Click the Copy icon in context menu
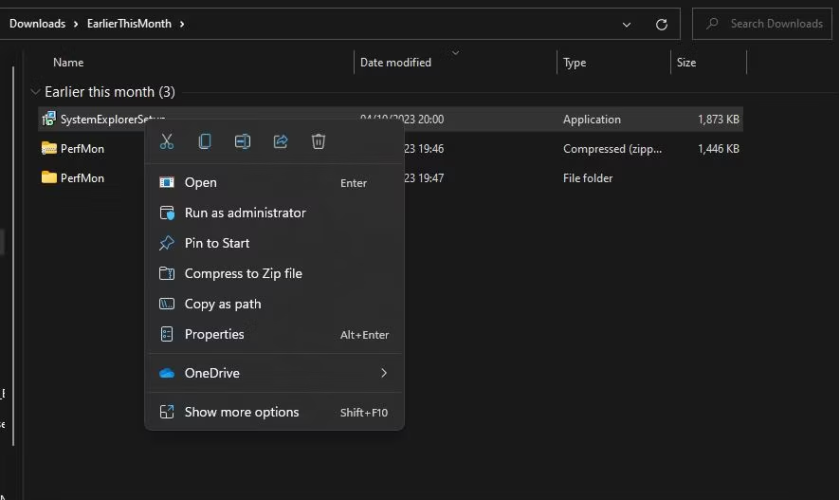Image resolution: width=840 pixels, height=500 pixels. point(205,142)
